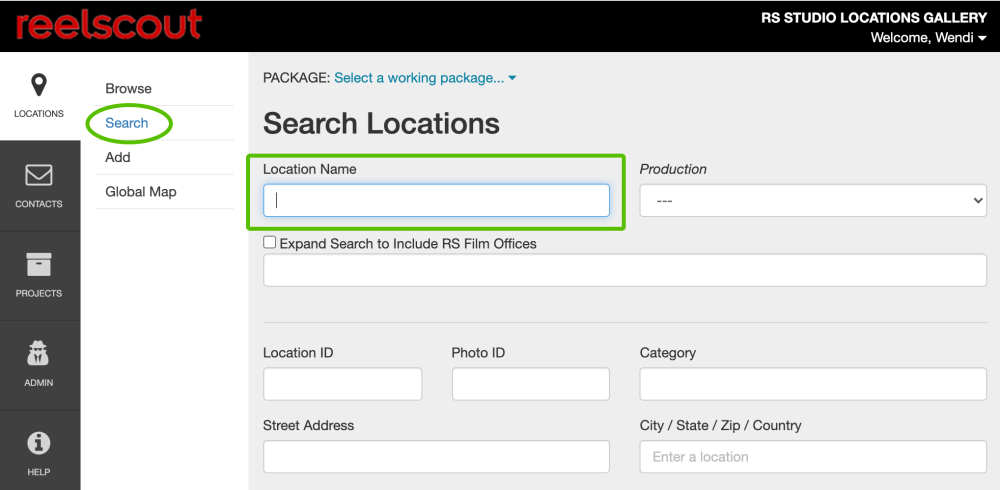Open the Welcome, Wendi user menu

929,38
